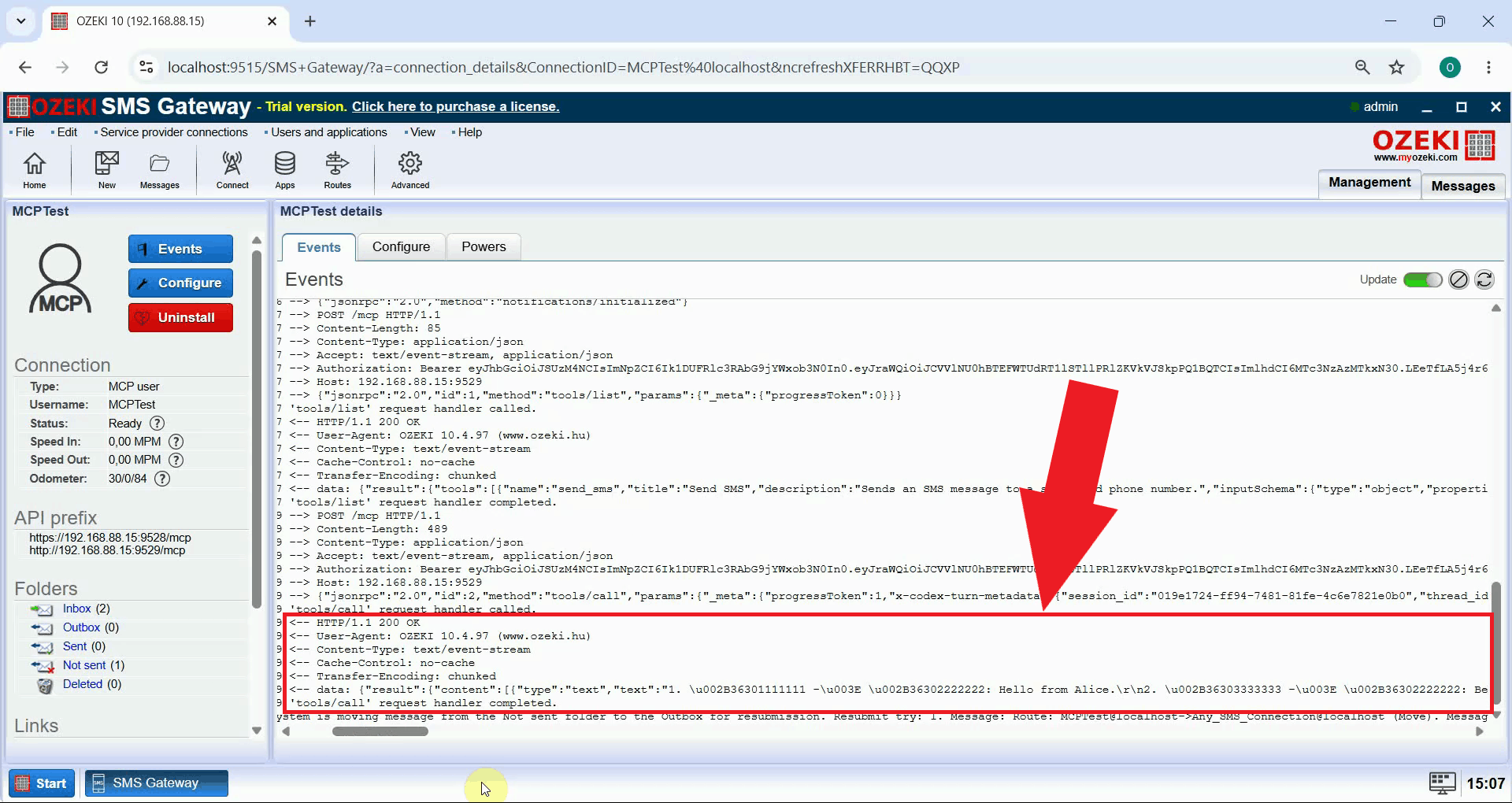Open the View menu
1512x803 pixels.
422,132
